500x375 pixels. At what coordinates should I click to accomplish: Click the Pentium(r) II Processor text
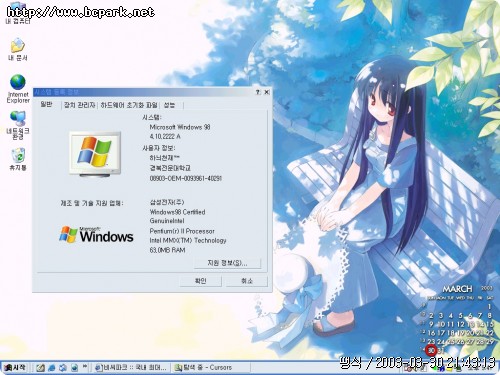[x=182, y=231]
